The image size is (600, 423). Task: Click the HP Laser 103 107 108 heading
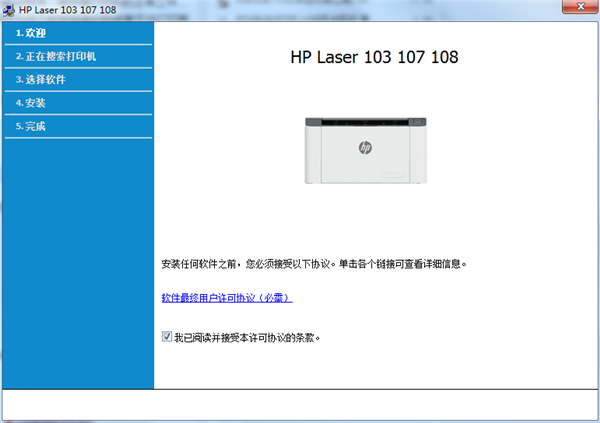pos(374,57)
